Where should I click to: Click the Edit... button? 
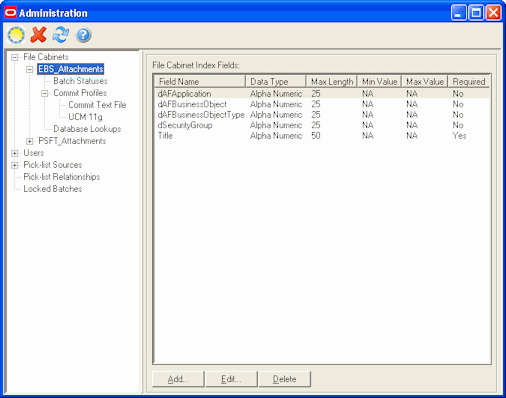click(x=231, y=379)
